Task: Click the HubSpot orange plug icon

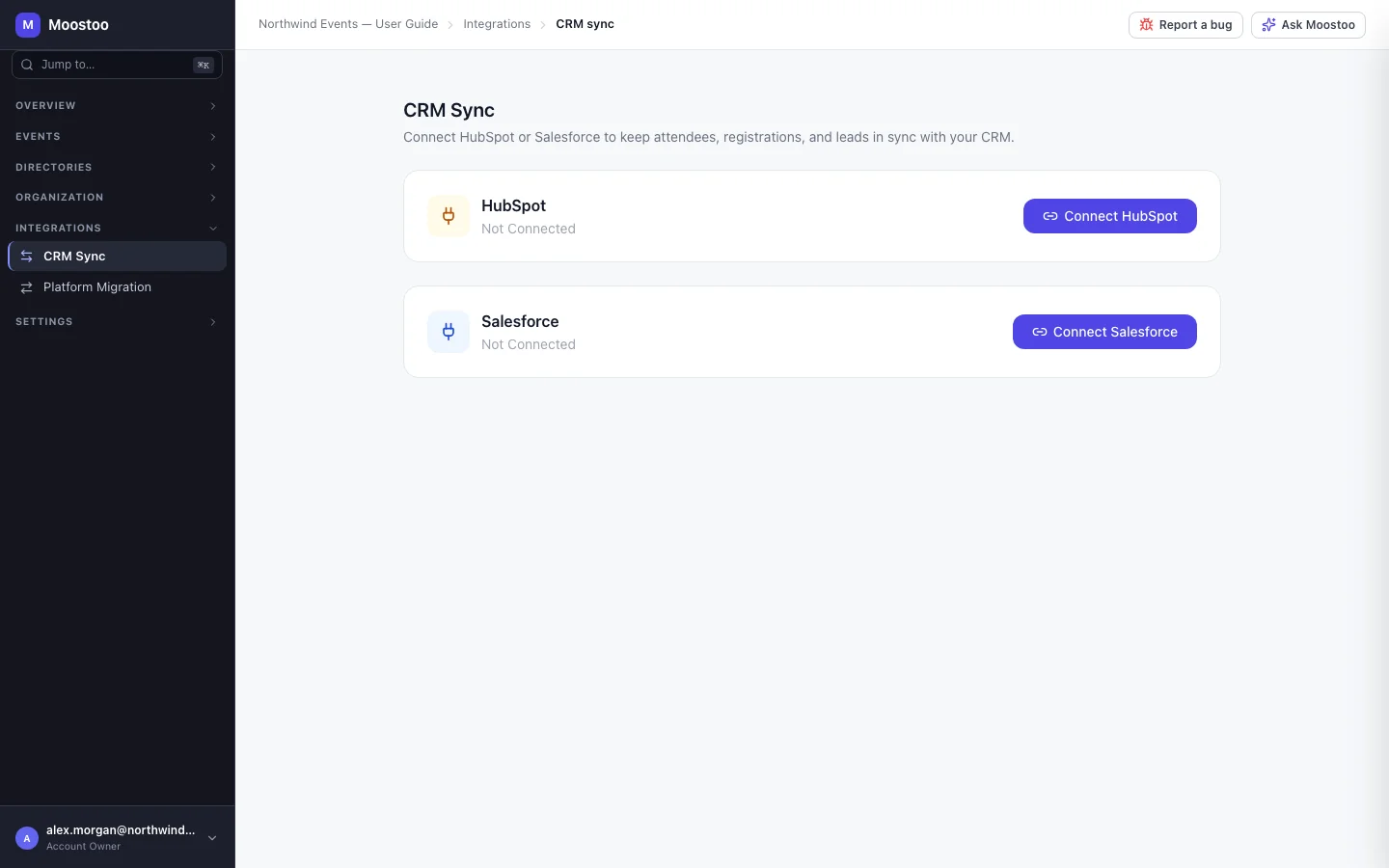Action: click(x=449, y=216)
